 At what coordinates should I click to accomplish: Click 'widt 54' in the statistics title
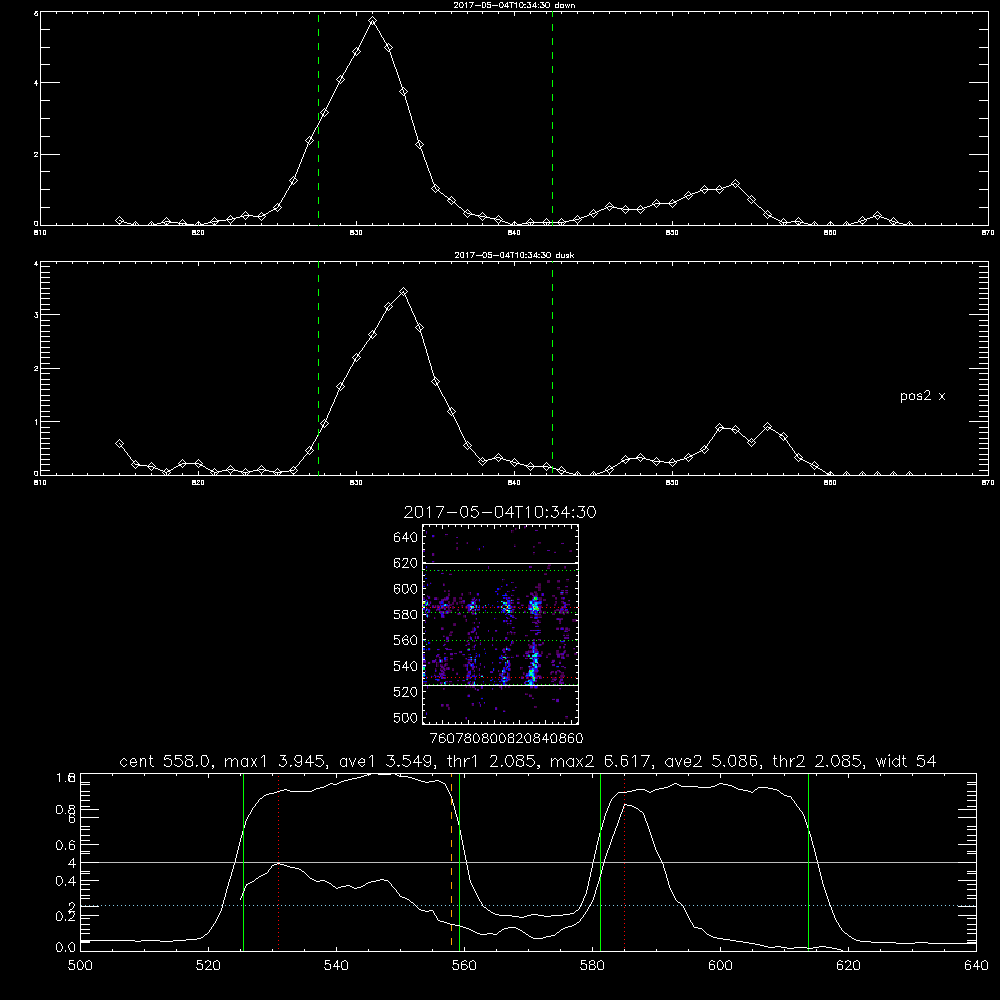point(906,761)
